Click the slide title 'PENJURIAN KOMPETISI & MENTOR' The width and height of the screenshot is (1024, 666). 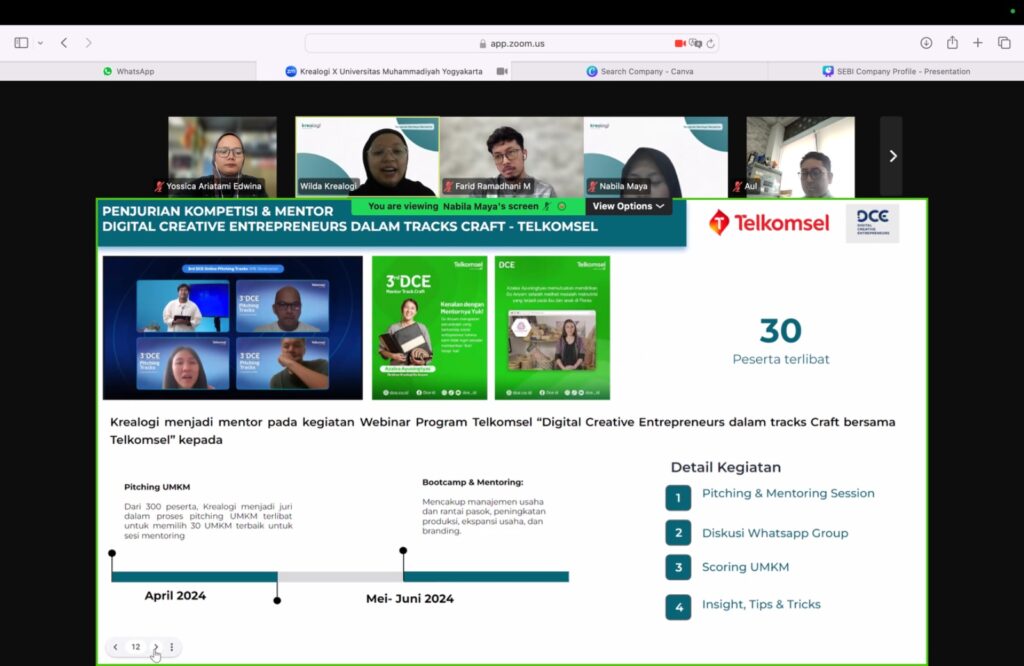coord(217,211)
